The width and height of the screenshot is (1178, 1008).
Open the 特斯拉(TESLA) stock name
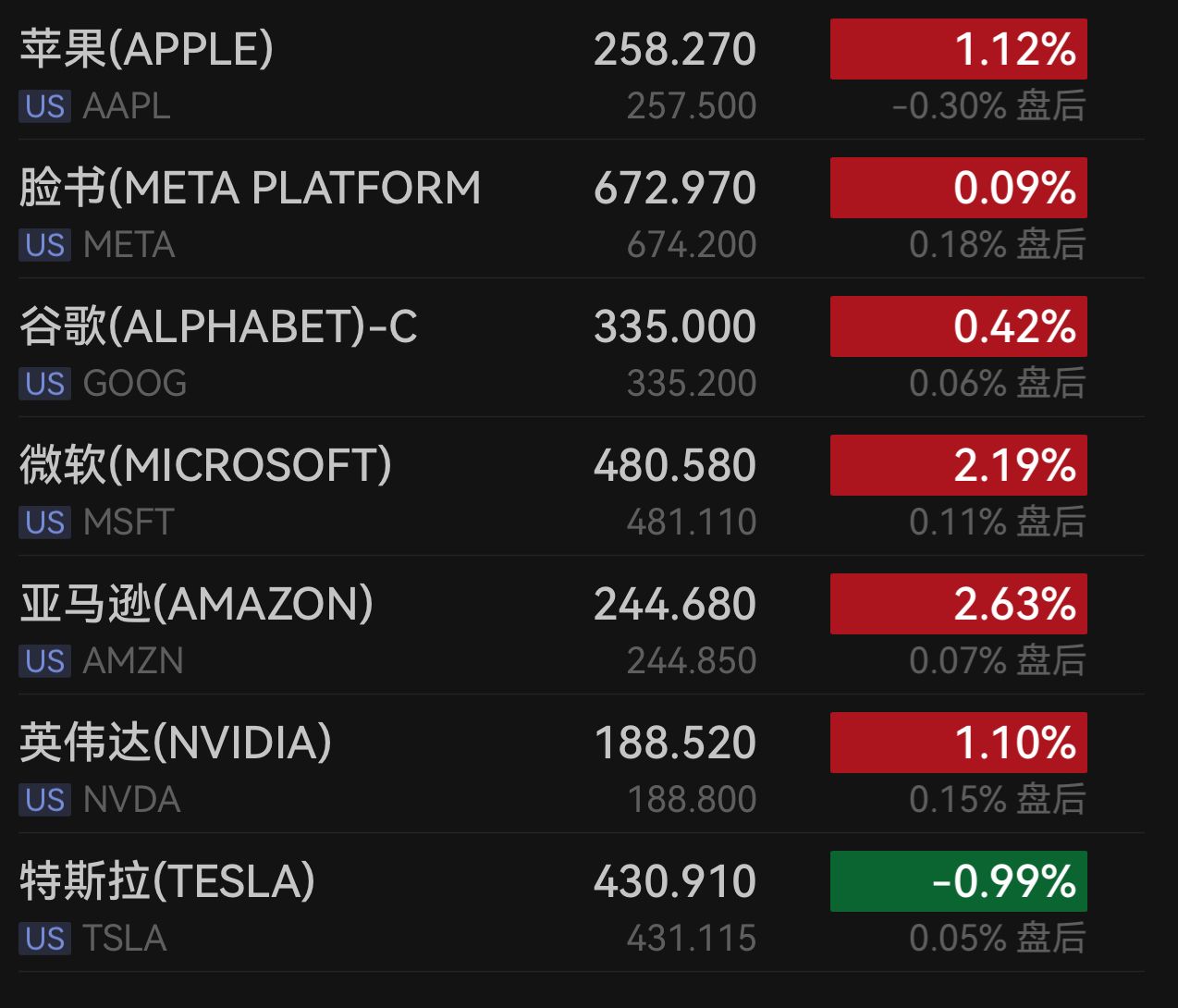pyautogui.click(x=167, y=881)
